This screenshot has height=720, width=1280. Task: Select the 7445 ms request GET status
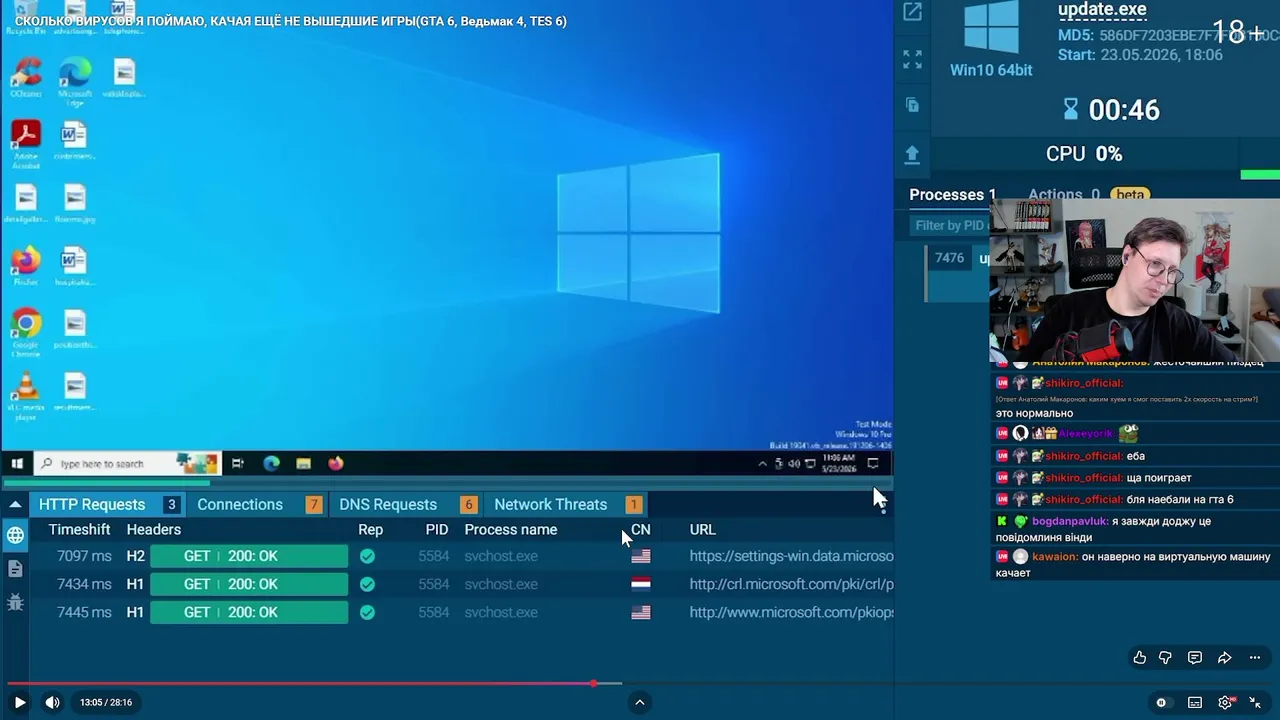click(x=249, y=612)
